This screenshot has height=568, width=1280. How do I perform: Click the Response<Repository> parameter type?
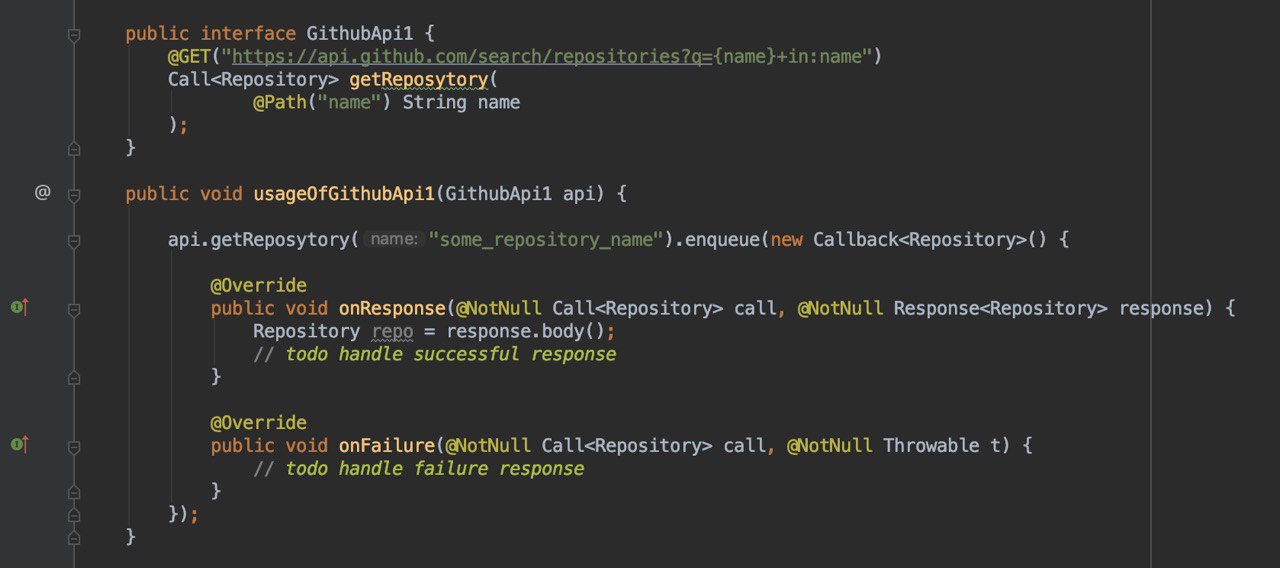coord(1000,308)
